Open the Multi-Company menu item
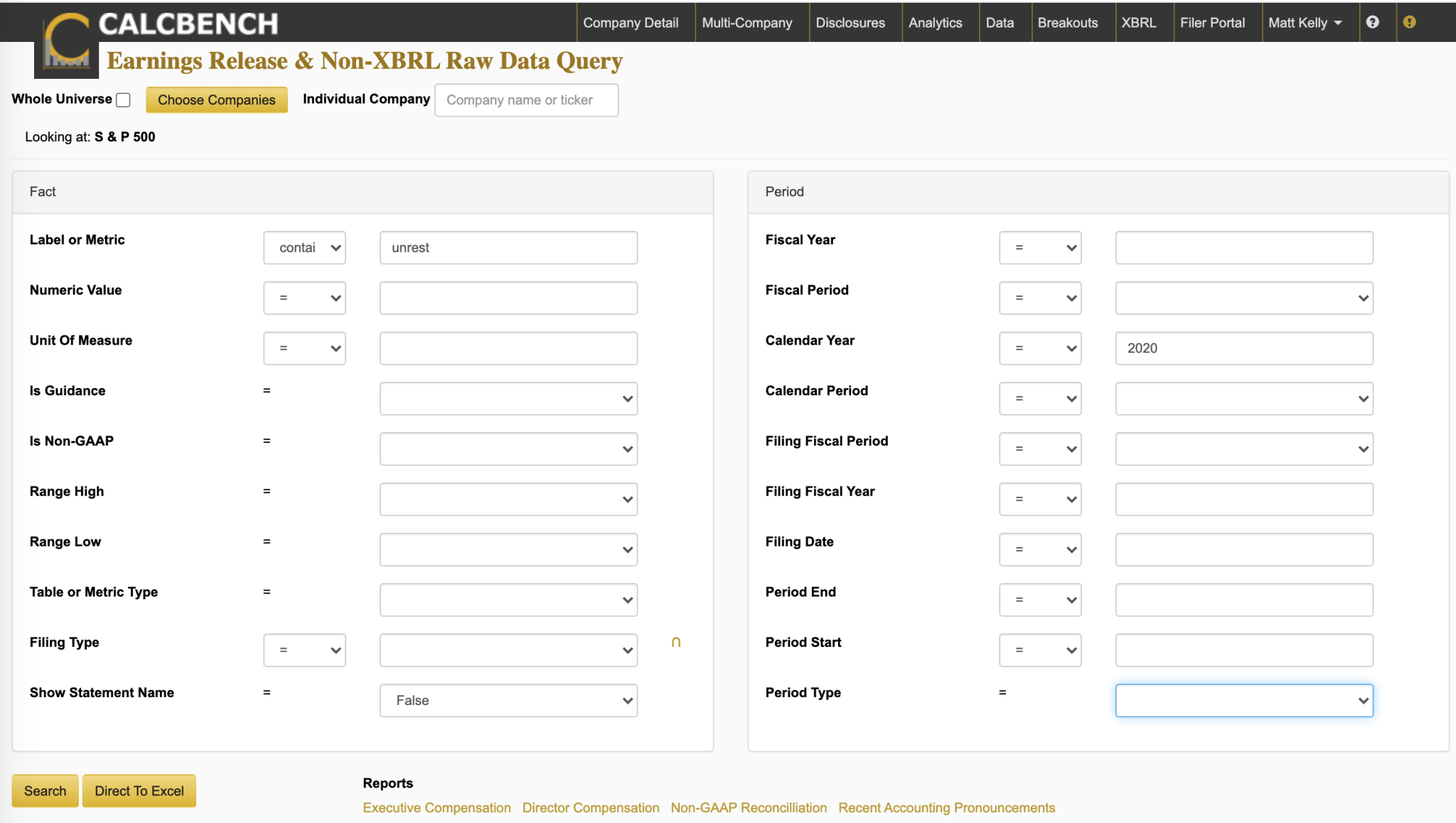Viewport: 1456px width, 823px height. click(x=746, y=23)
